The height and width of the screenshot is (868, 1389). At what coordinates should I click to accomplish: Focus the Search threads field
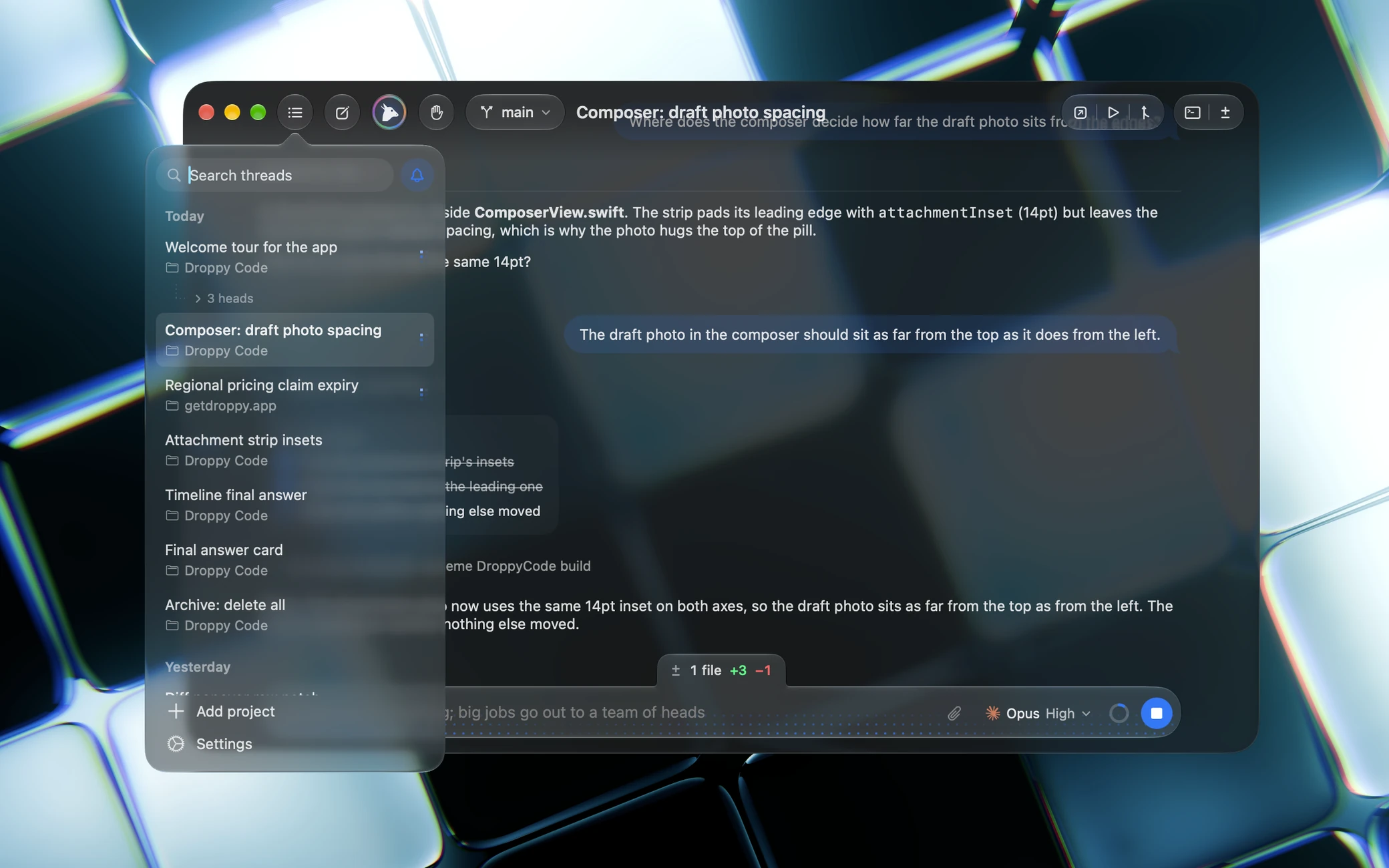pos(275,175)
